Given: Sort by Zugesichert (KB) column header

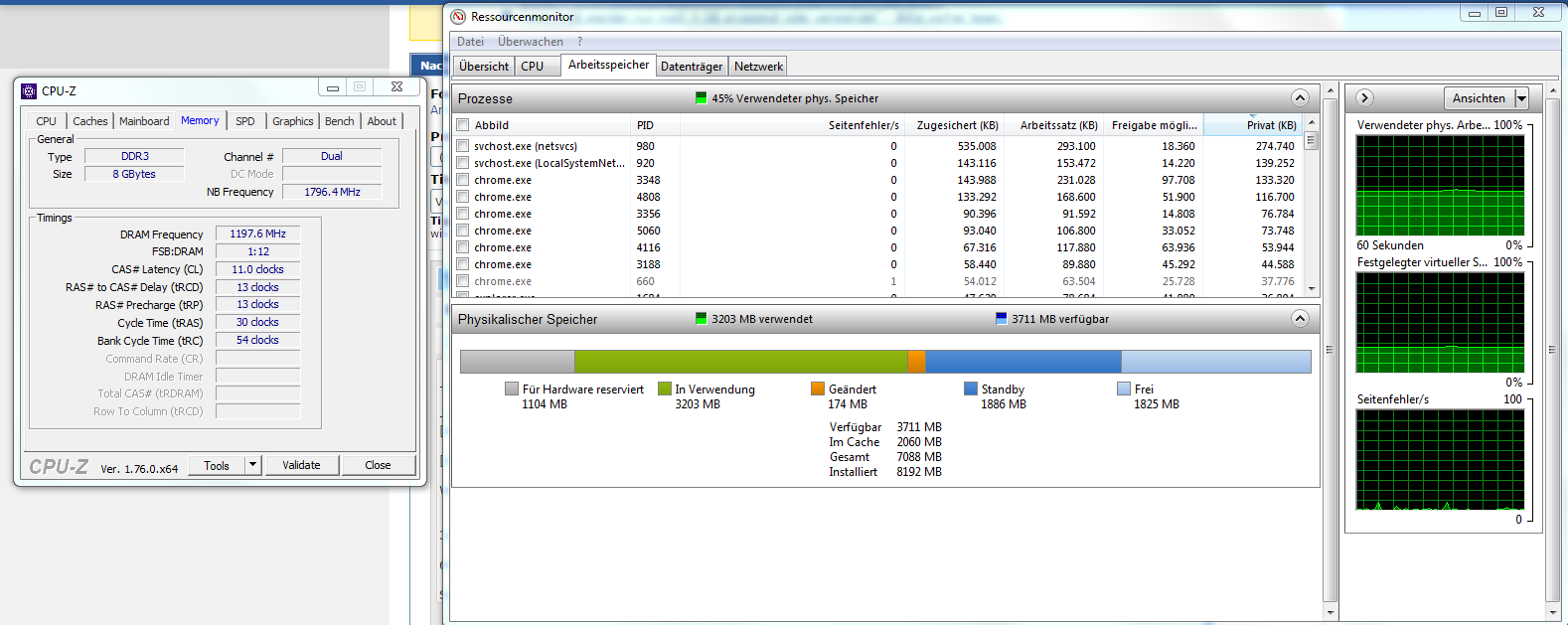Looking at the screenshot, I should pos(955,125).
